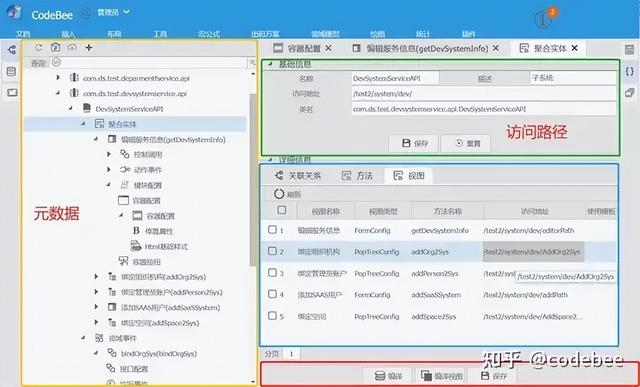This screenshot has height=387, width=640.
Task: Check row 3 checkbox for addPerson2Sys
Action: click(272, 272)
